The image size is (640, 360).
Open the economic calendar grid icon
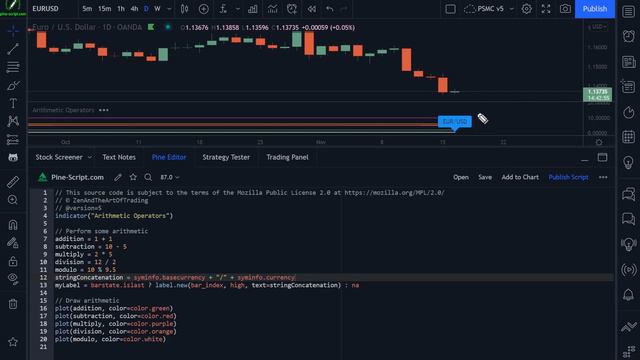click(x=629, y=137)
